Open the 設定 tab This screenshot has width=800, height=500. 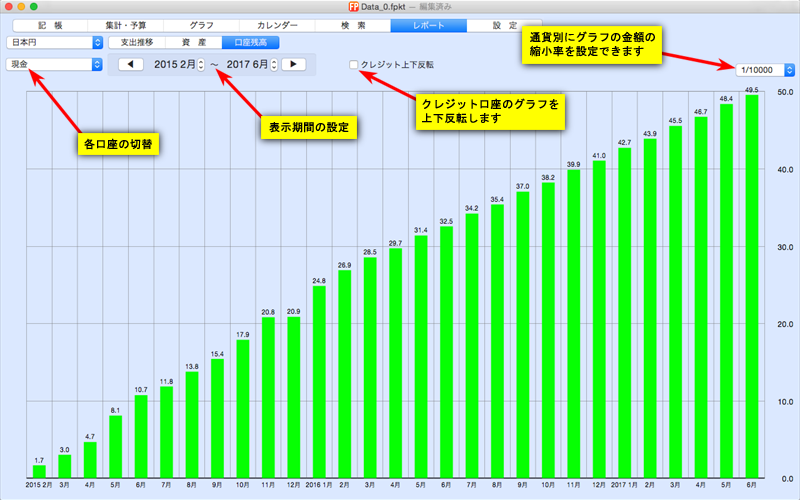(x=505, y=24)
